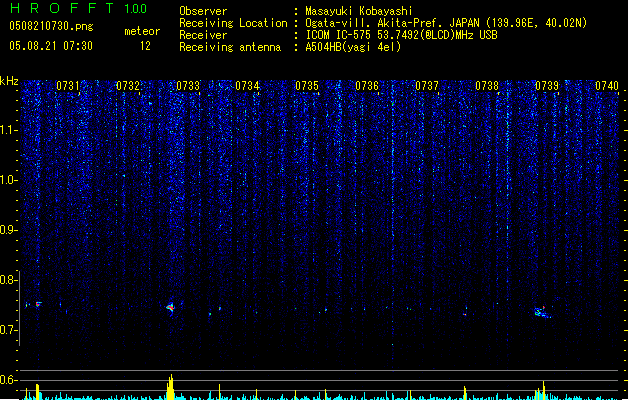
Task: Click the 0736 time marker
Action: point(367,86)
